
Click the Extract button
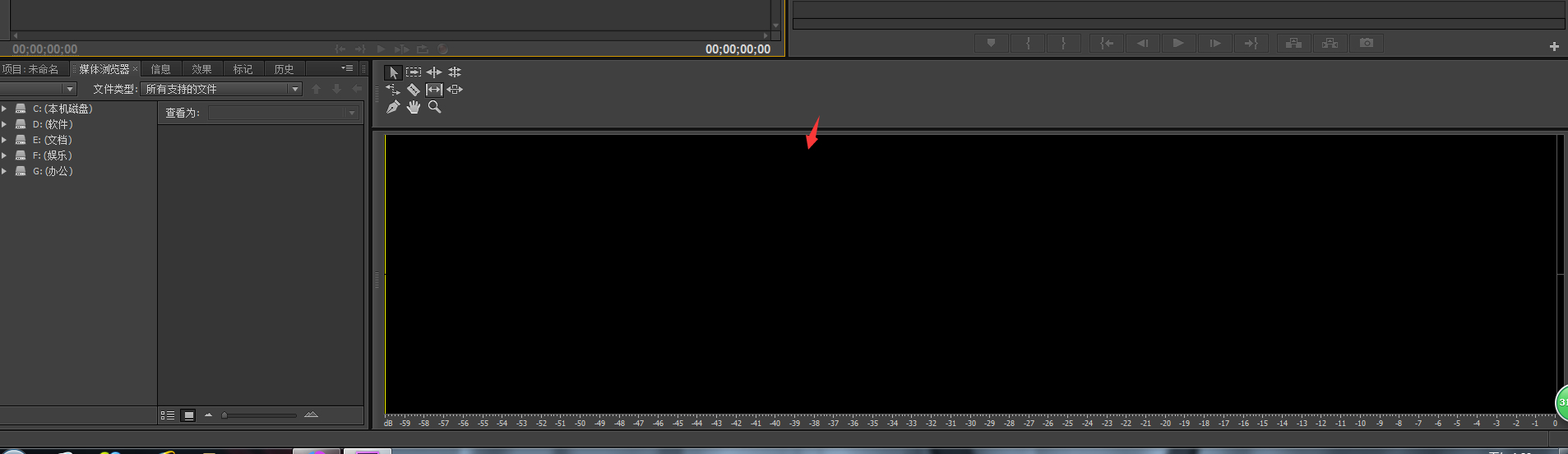point(1330,43)
